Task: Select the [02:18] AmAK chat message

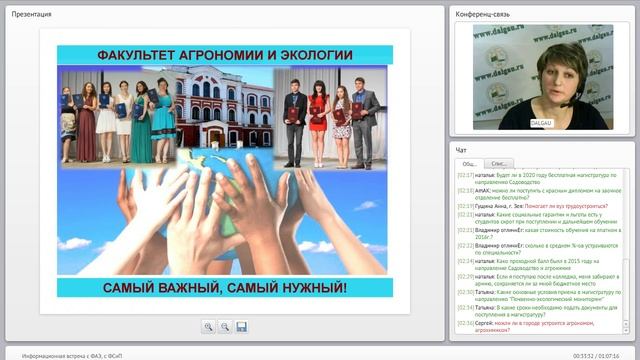Action: (539, 194)
